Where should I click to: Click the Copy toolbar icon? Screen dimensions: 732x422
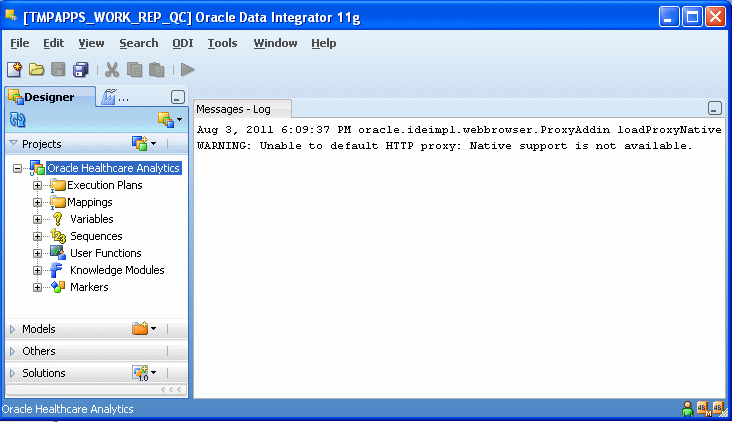134,70
